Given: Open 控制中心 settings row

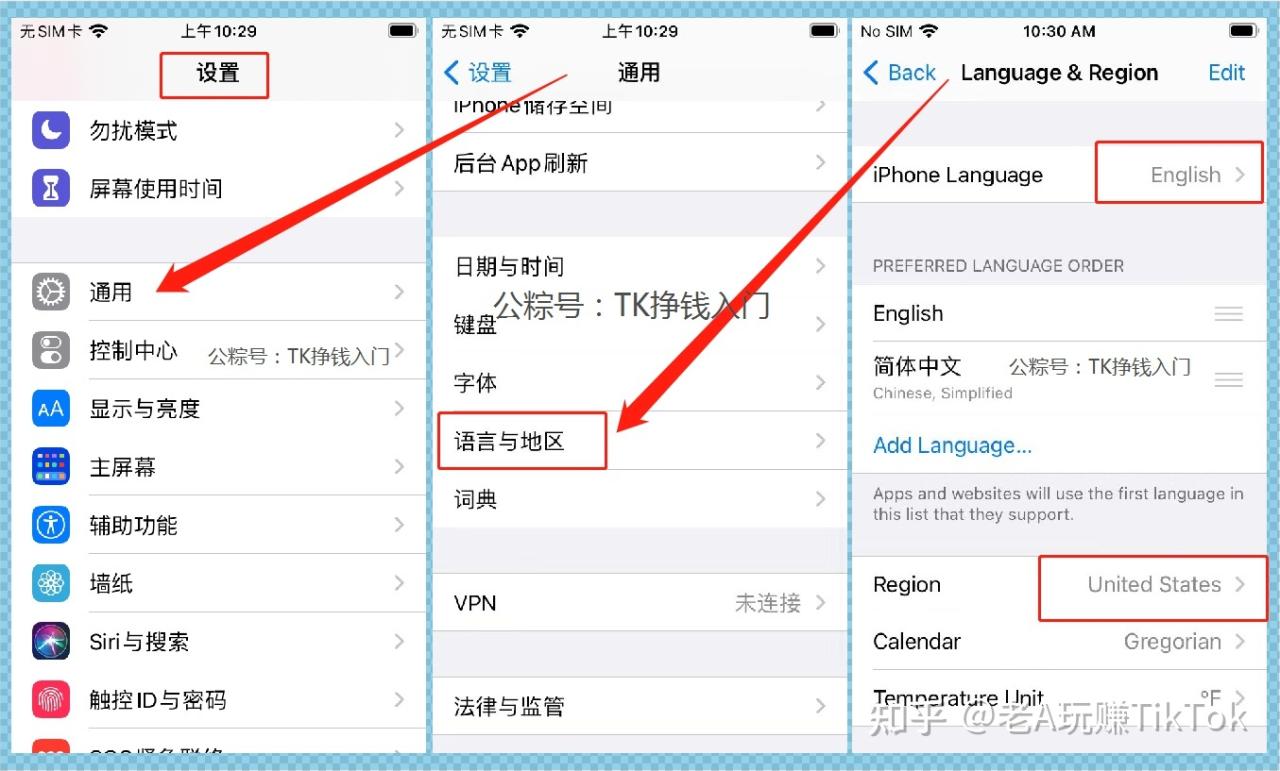Looking at the screenshot, I should coord(219,350).
